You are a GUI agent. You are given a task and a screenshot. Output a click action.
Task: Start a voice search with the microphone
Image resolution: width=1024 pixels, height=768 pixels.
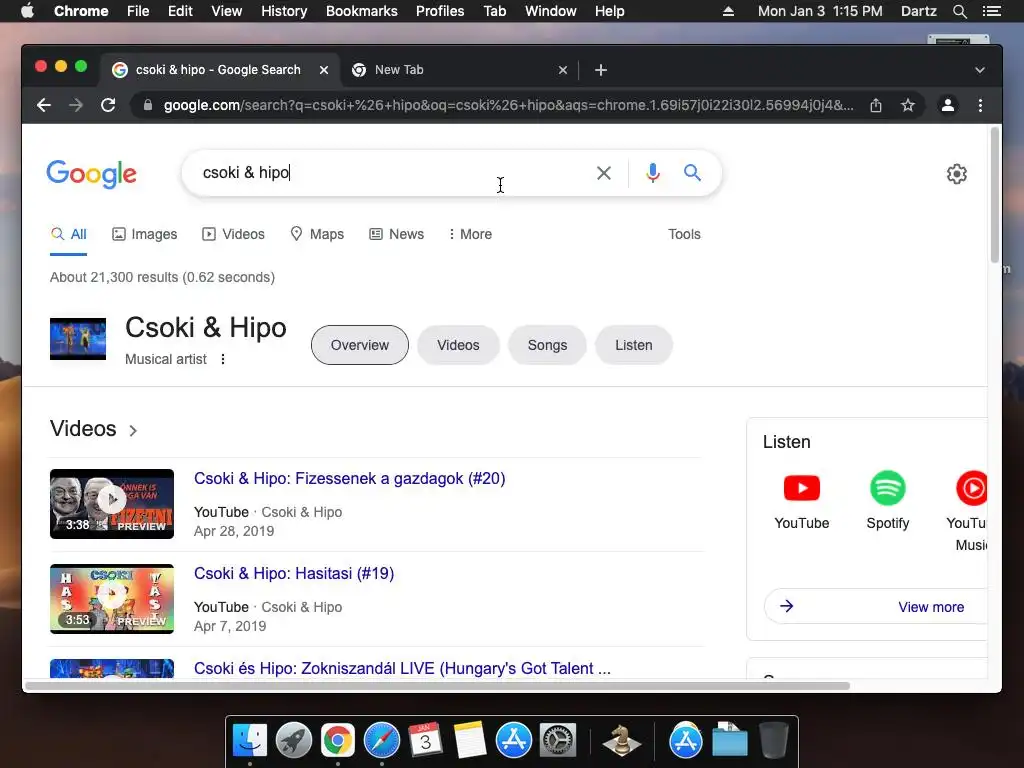point(652,173)
